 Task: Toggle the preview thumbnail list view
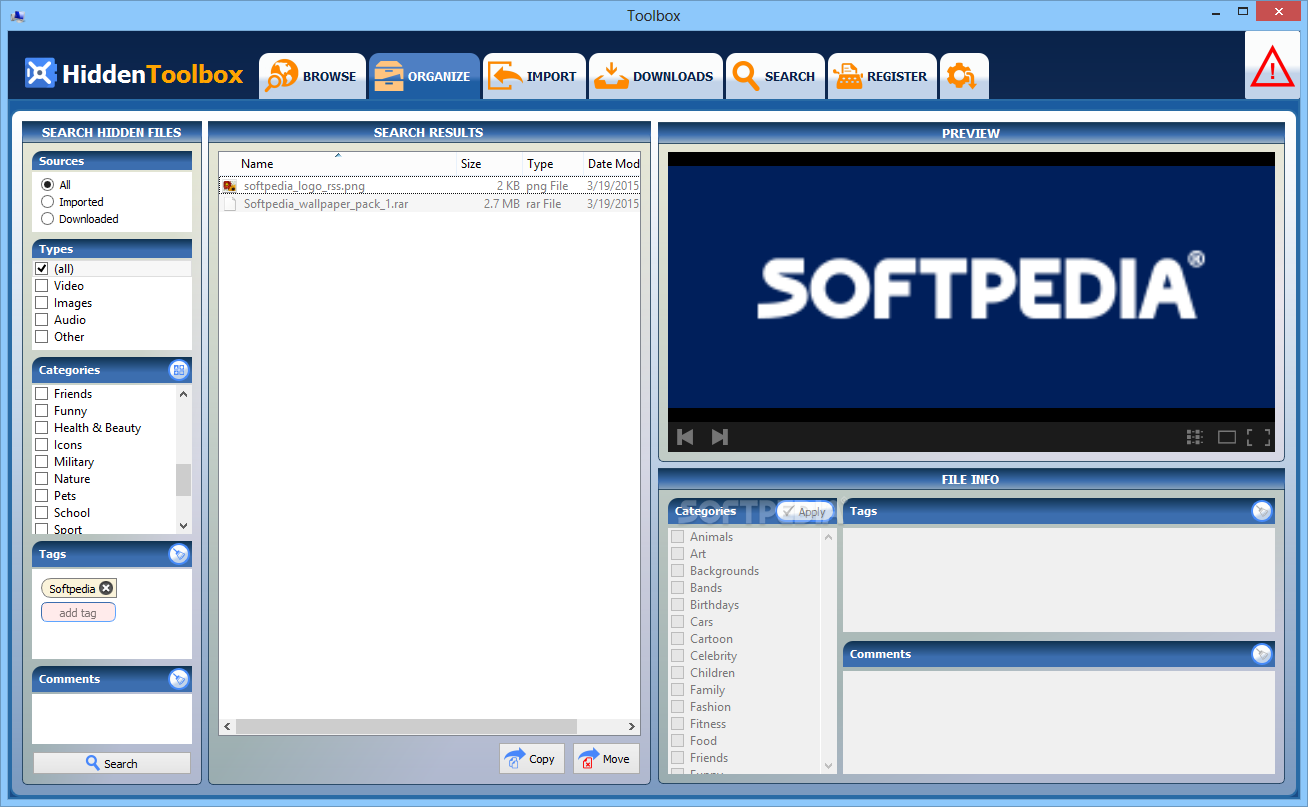(1195, 437)
